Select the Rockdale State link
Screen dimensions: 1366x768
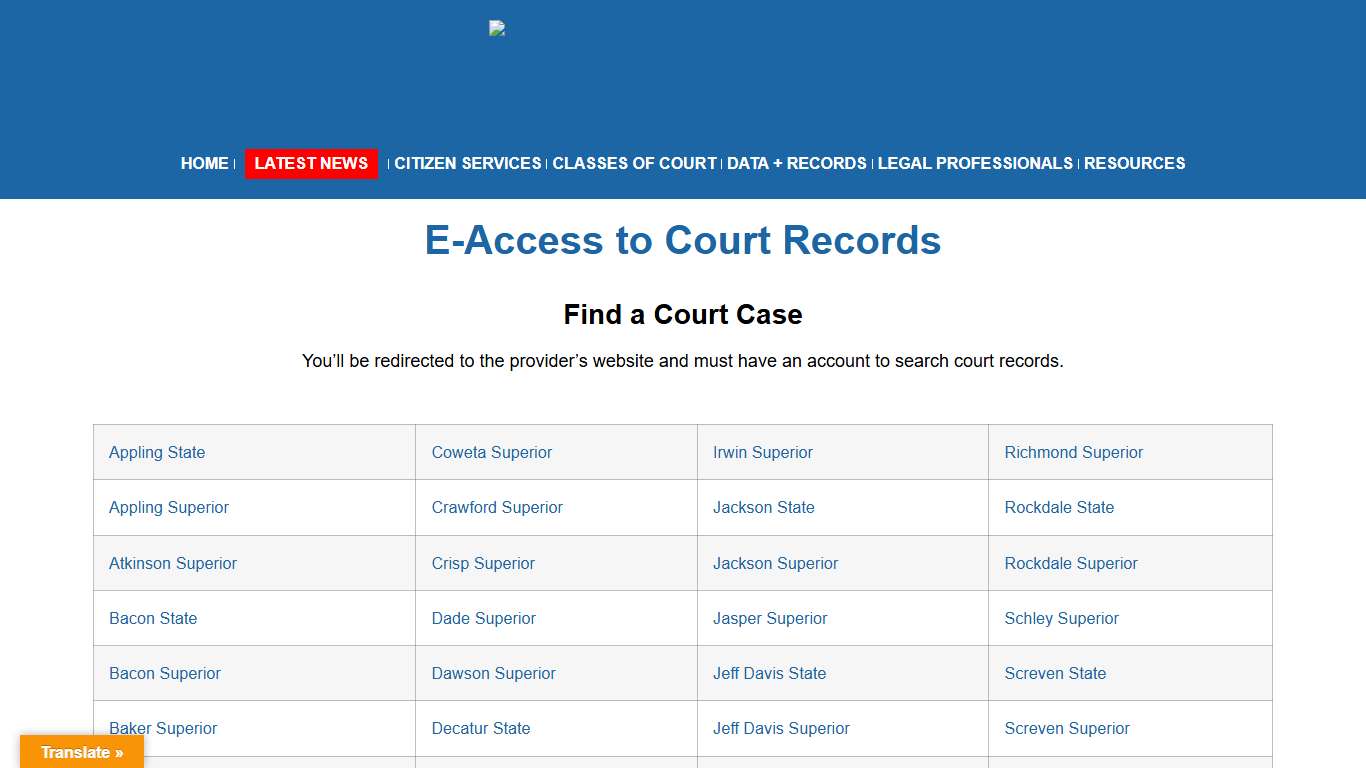click(x=1059, y=507)
